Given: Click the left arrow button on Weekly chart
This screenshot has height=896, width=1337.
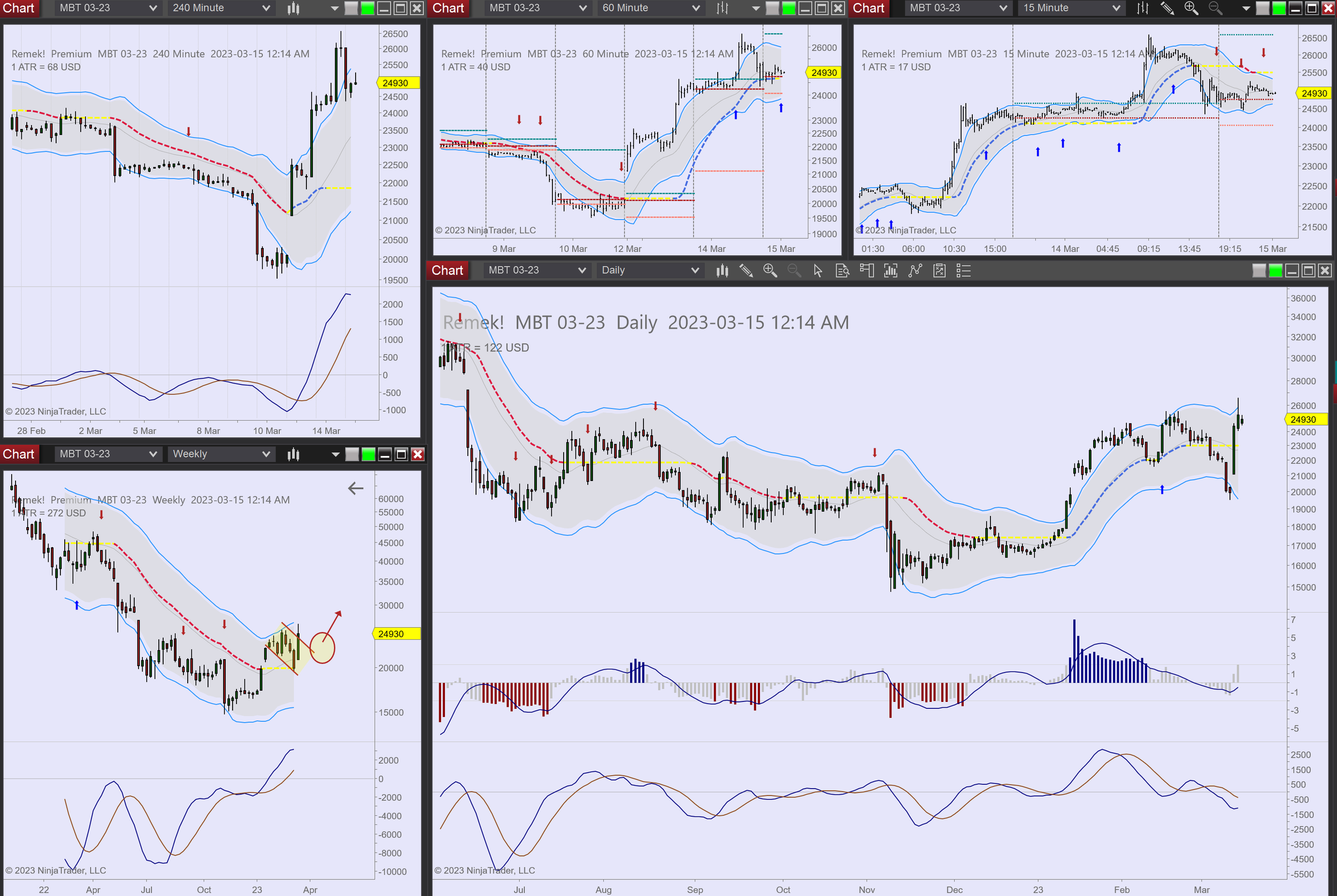Looking at the screenshot, I should 356,488.
